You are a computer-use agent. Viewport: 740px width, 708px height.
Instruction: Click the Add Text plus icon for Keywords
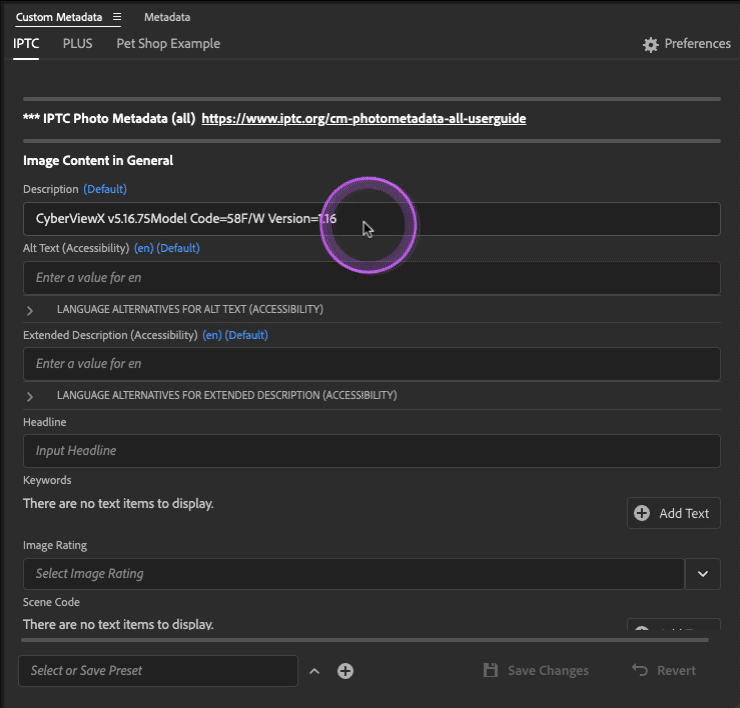coord(642,513)
